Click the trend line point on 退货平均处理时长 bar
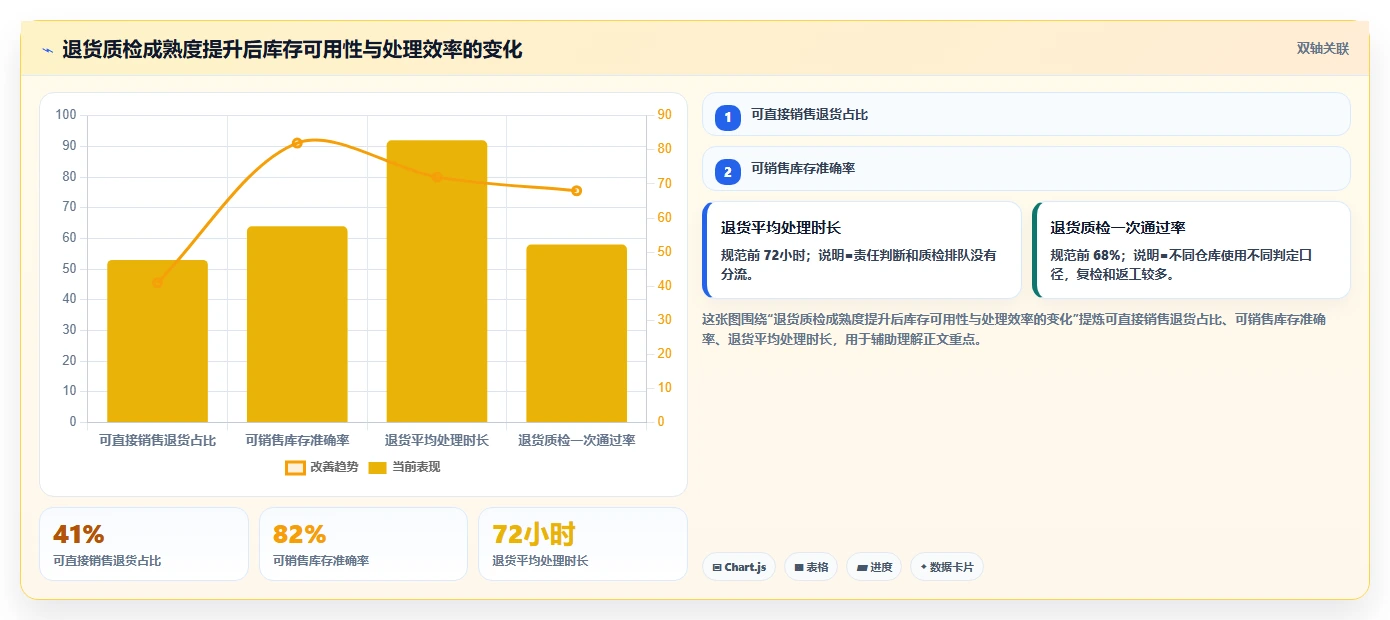1390x620 pixels. [437, 177]
